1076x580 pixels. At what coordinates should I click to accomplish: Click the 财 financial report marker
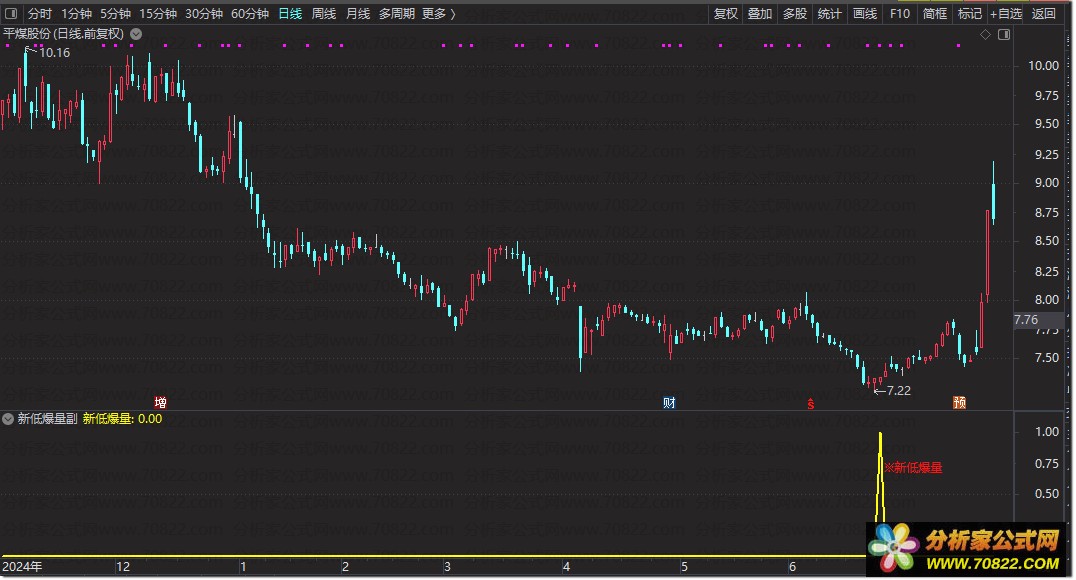click(670, 403)
